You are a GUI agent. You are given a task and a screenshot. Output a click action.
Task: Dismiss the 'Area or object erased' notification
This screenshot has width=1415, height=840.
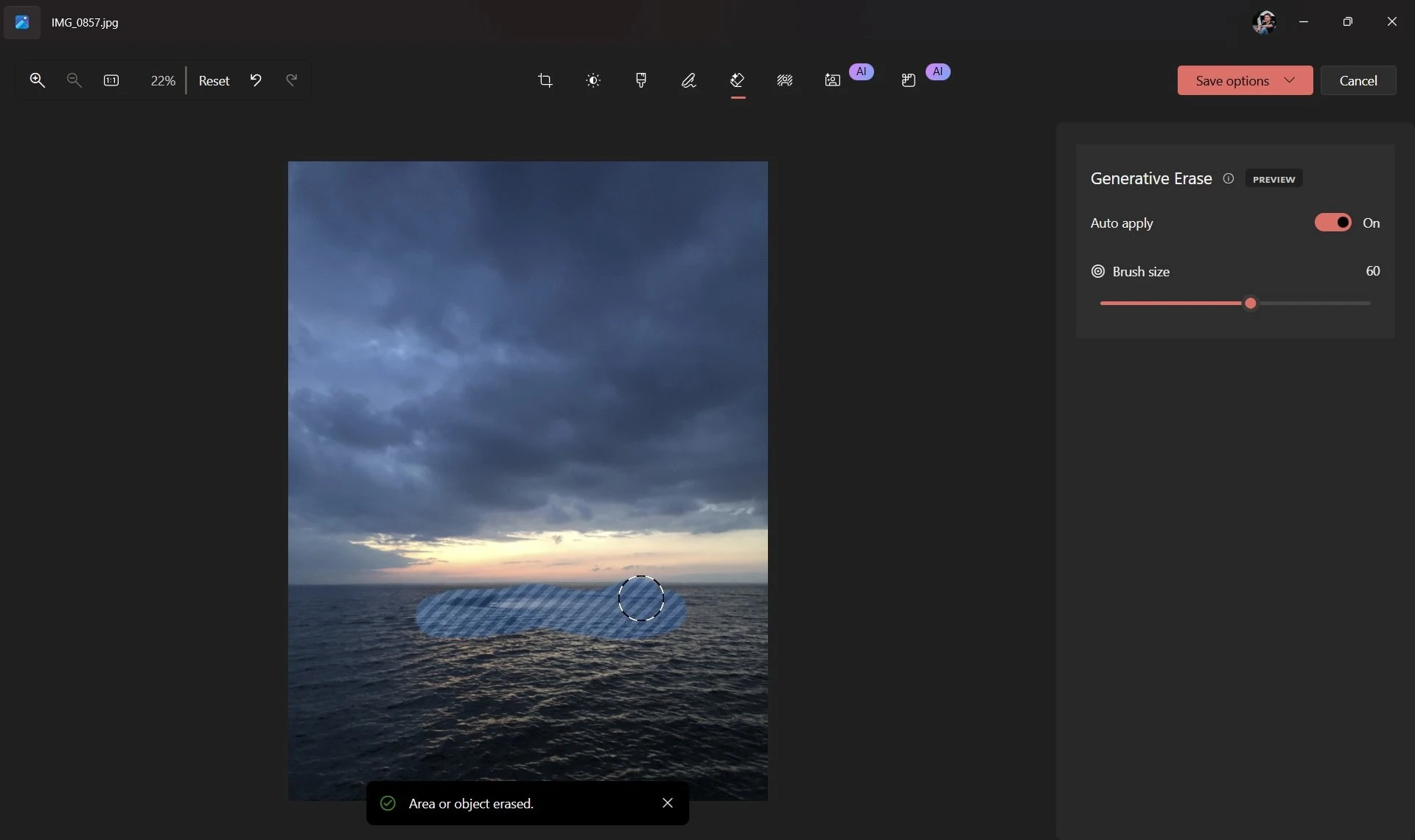point(668,803)
